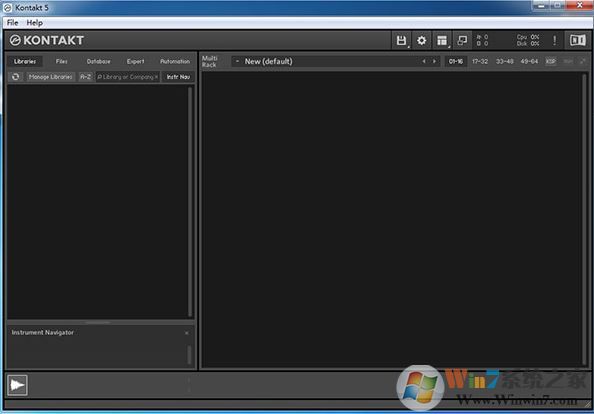Click the Kontakt 5 title bar icon
This screenshot has width=594, height=414.
click(8, 8)
